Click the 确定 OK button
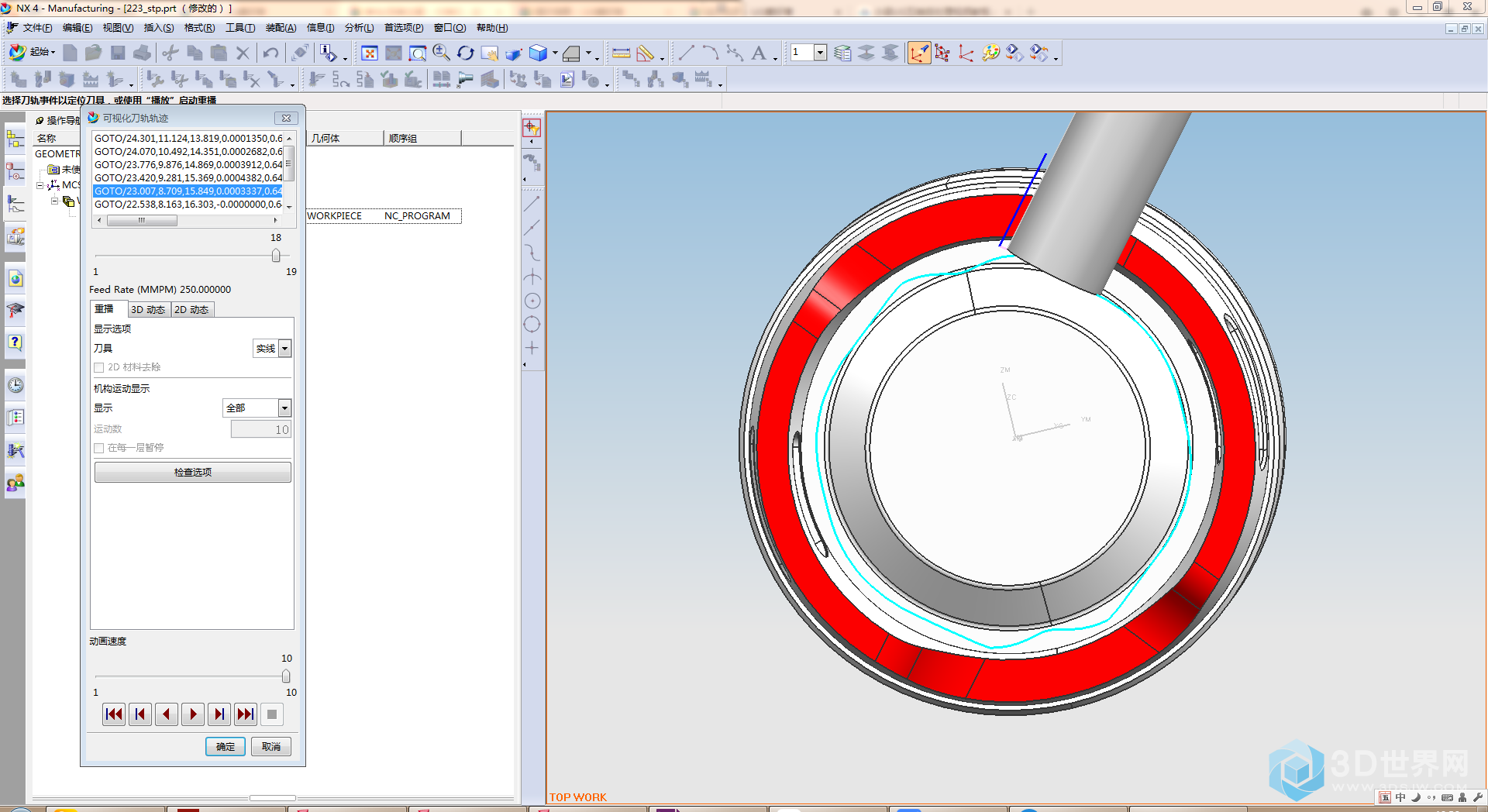The image size is (1488, 812). point(226,747)
